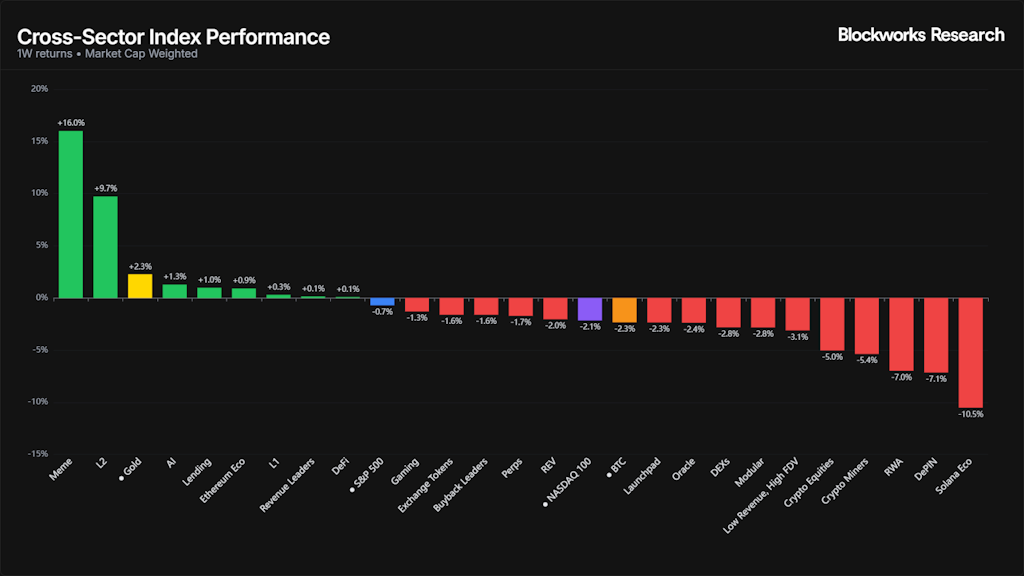This screenshot has width=1024, height=576.
Task: Click the purple NASDAQ 100 bar
Action: pos(590,309)
